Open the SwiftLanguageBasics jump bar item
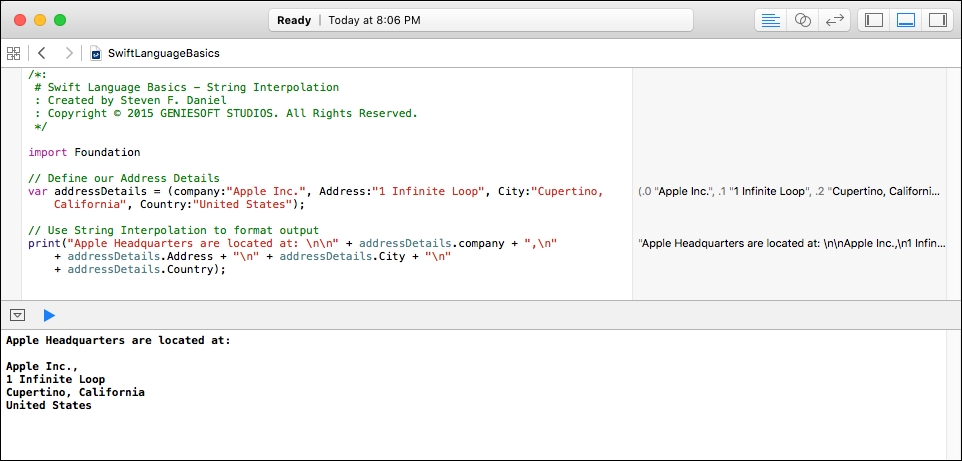The height and width of the screenshot is (461, 962). pyautogui.click(x=163, y=53)
